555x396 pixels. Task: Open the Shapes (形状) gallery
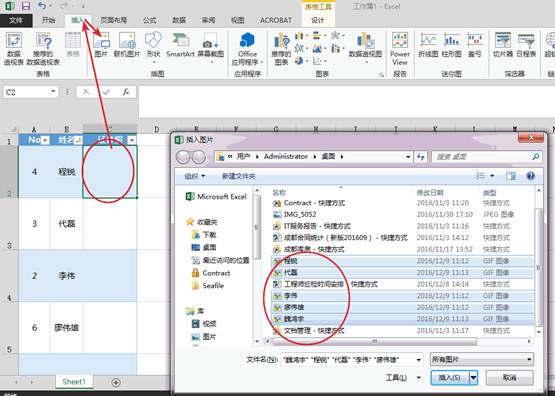[x=153, y=48]
